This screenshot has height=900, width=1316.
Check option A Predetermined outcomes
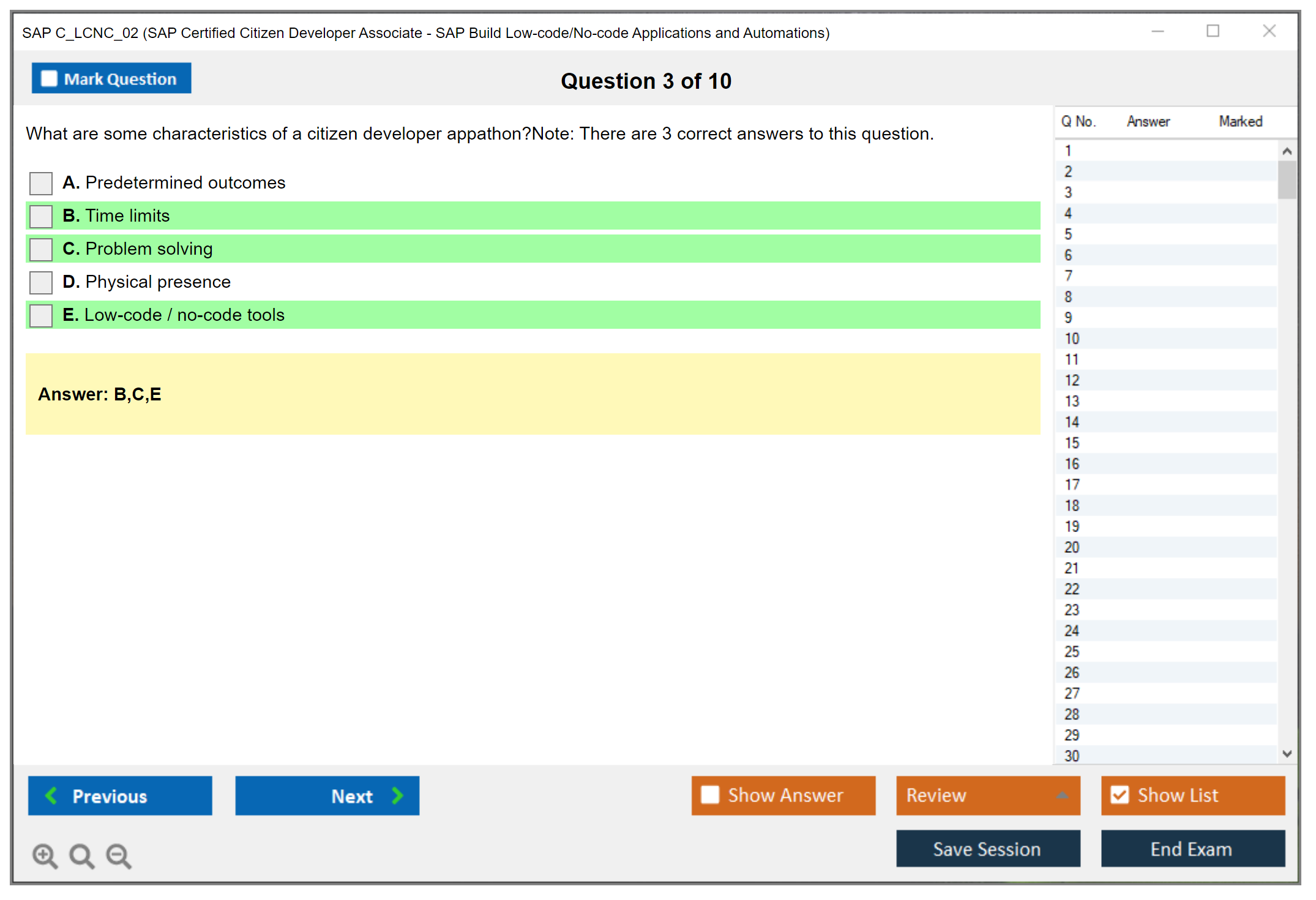point(41,183)
